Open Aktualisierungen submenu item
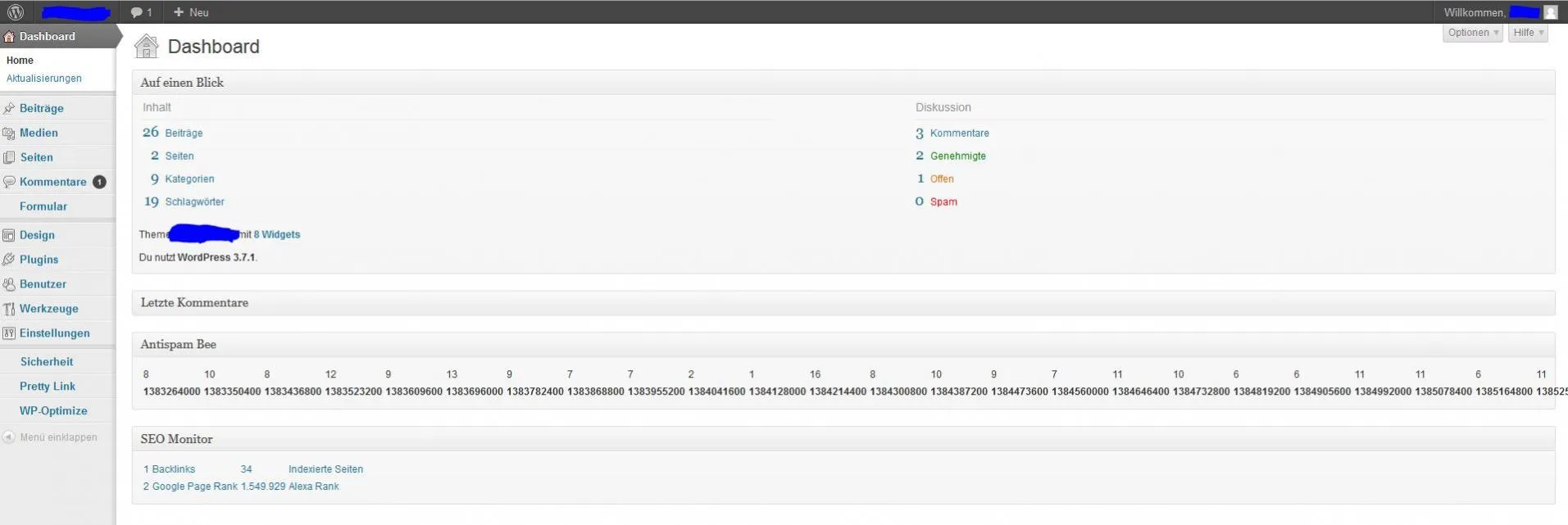This screenshot has width=1568, height=525. point(44,79)
